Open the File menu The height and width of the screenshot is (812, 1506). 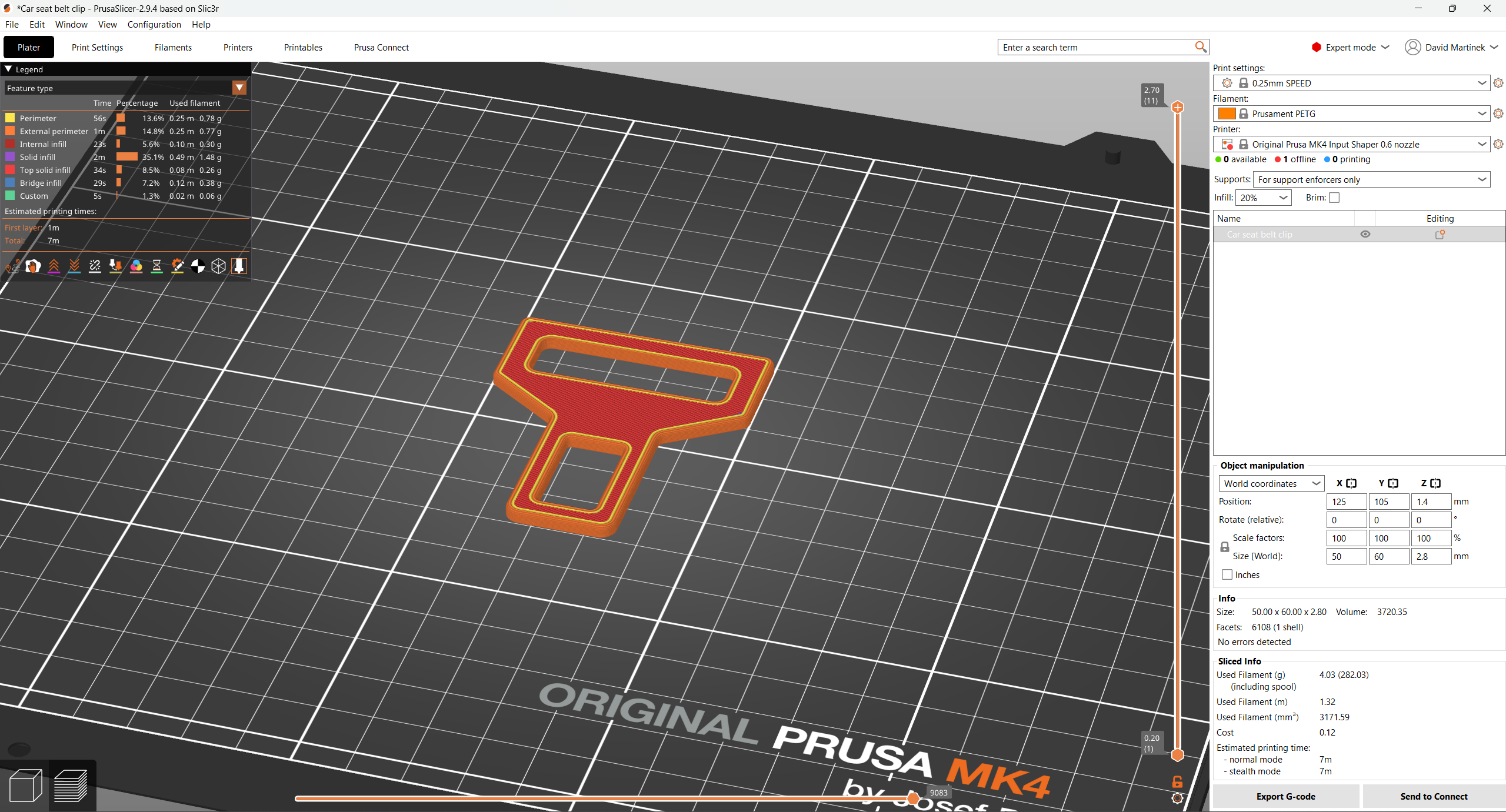coord(12,24)
